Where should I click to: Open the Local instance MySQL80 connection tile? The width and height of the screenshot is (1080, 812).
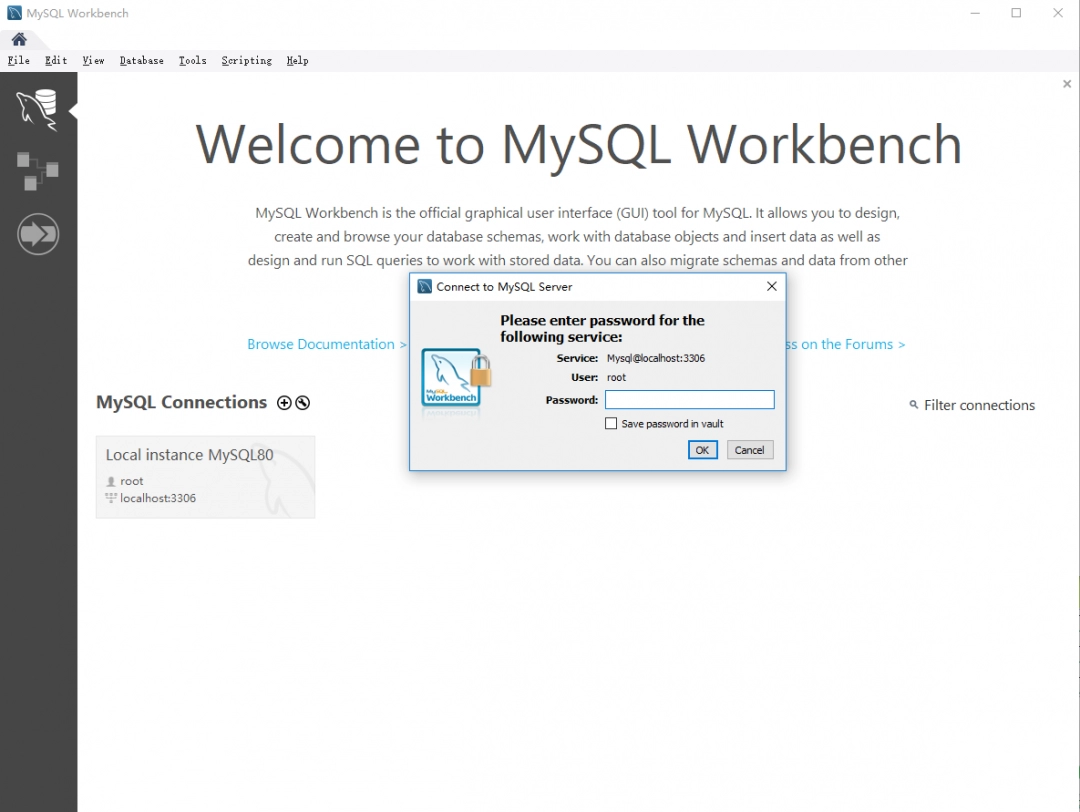pos(205,476)
